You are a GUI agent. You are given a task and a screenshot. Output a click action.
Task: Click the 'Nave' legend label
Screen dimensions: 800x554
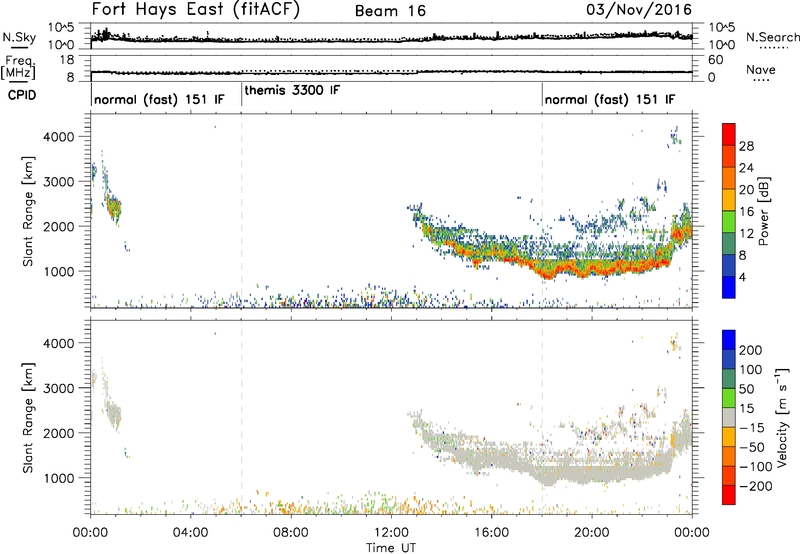coord(761,69)
